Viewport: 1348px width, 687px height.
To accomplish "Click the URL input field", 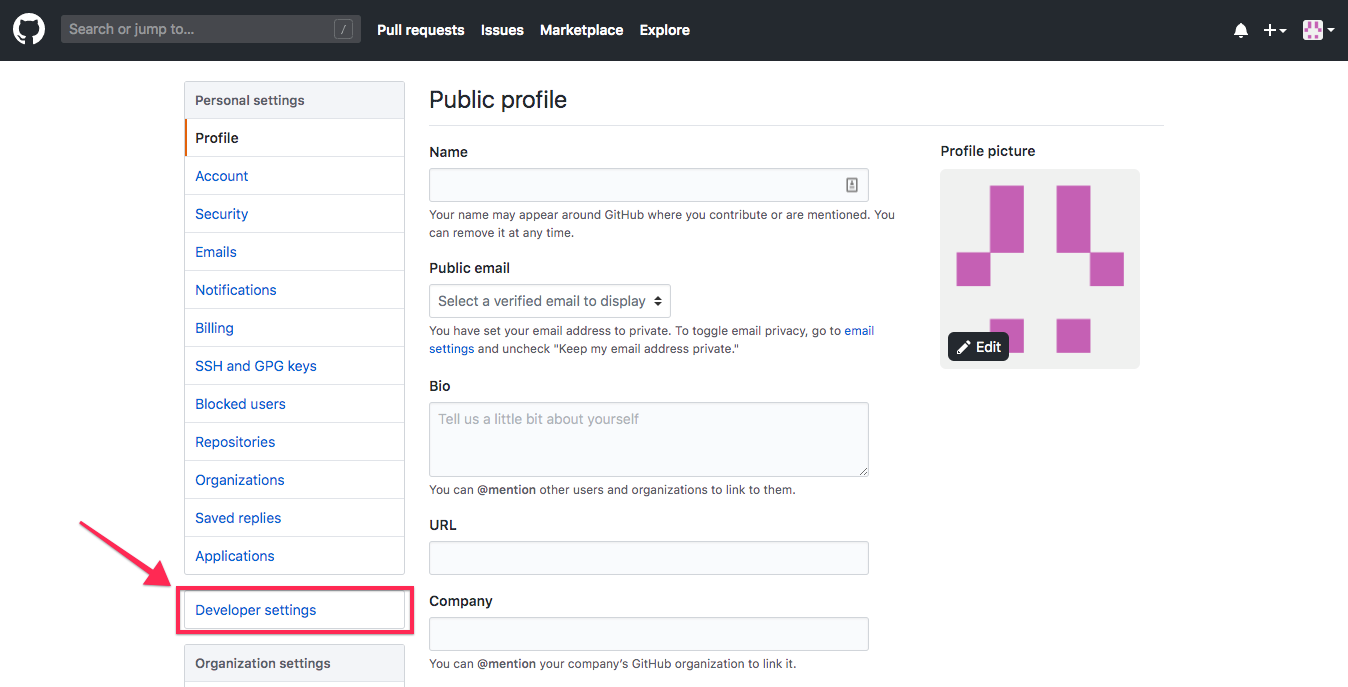I will click(648, 558).
